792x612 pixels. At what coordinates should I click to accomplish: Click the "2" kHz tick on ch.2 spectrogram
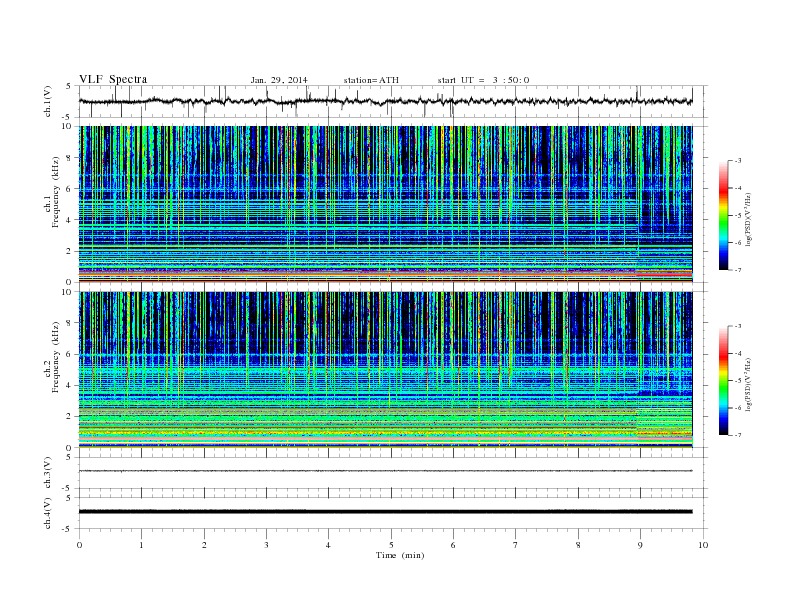pos(69,417)
